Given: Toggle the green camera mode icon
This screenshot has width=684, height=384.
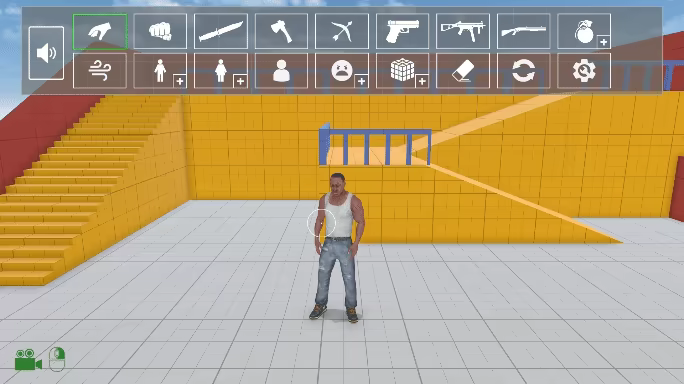Looking at the screenshot, I should (28, 360).
